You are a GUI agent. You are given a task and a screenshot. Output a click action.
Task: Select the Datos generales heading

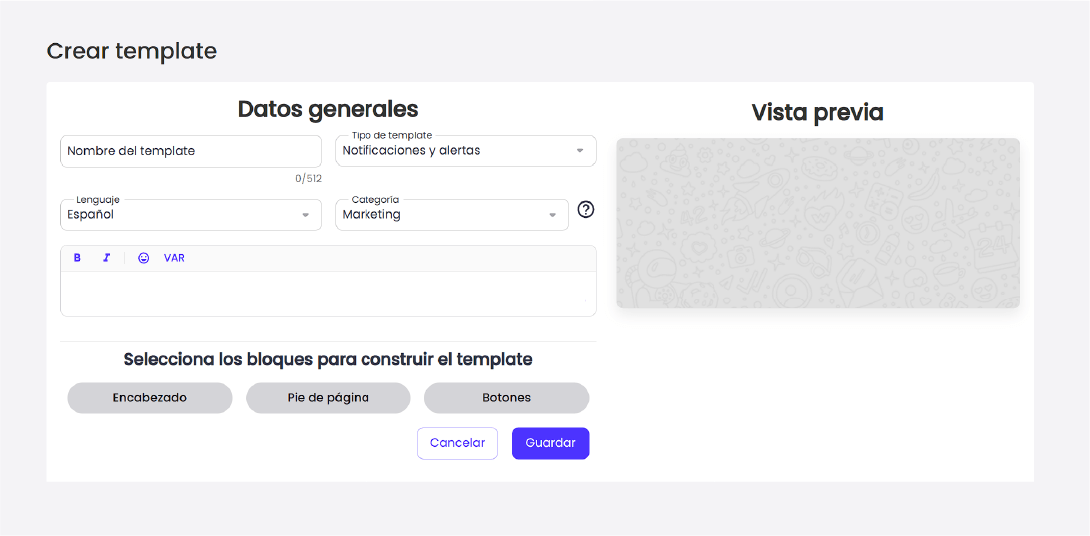328,109
